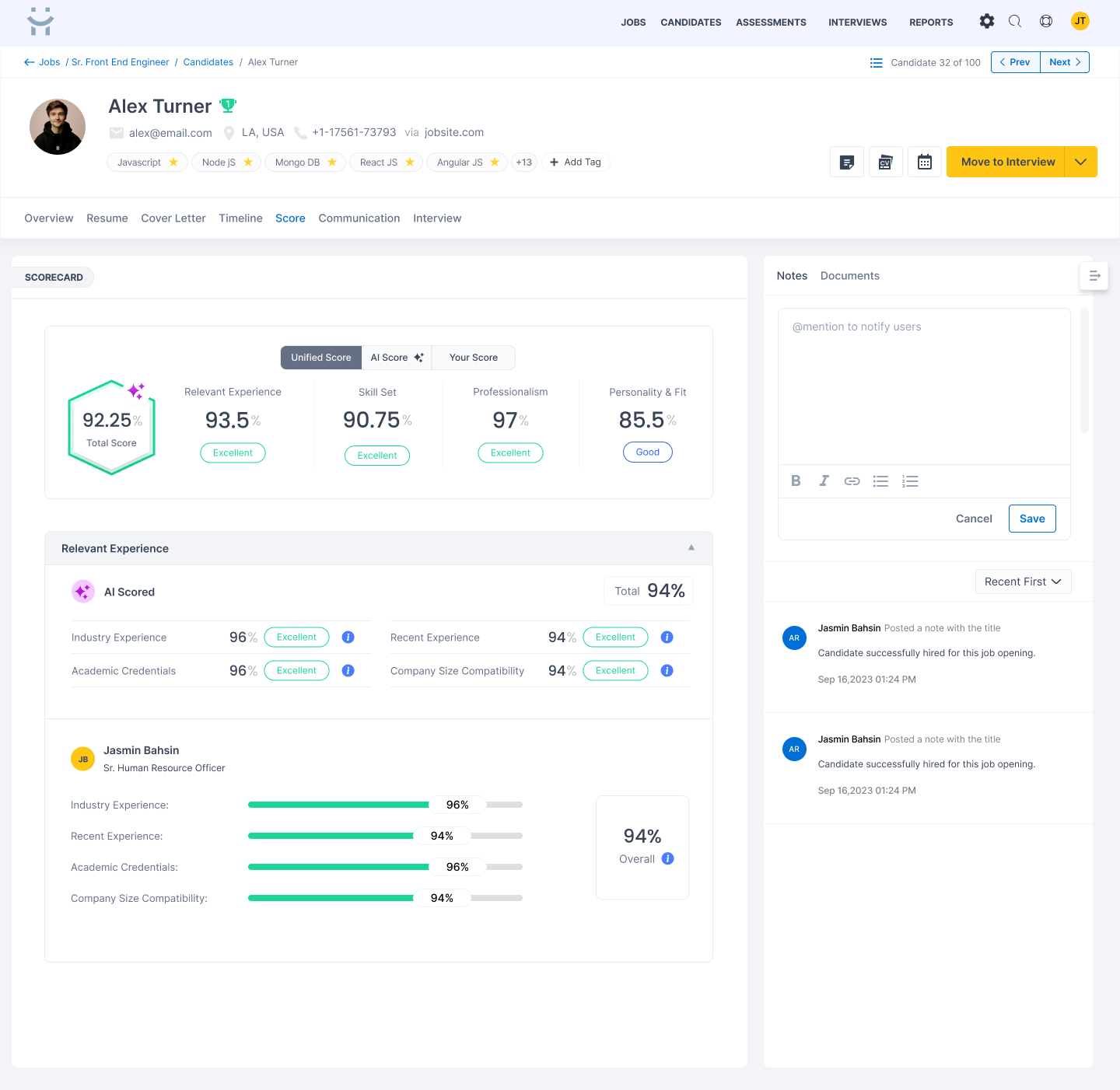Go to Next candidate

click(x=1064, y=62)
